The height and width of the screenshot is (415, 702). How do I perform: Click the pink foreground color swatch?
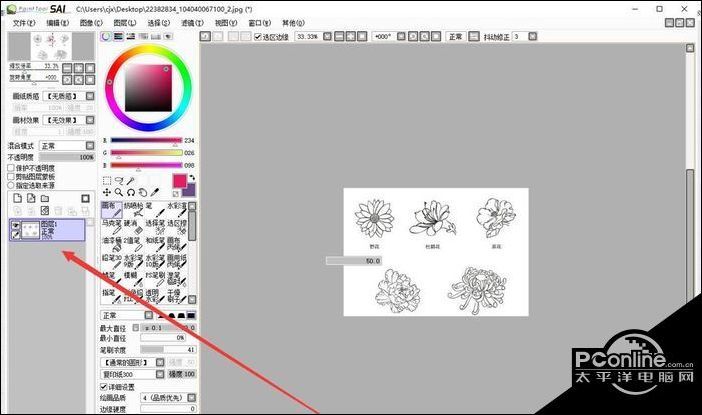point(180,181)
